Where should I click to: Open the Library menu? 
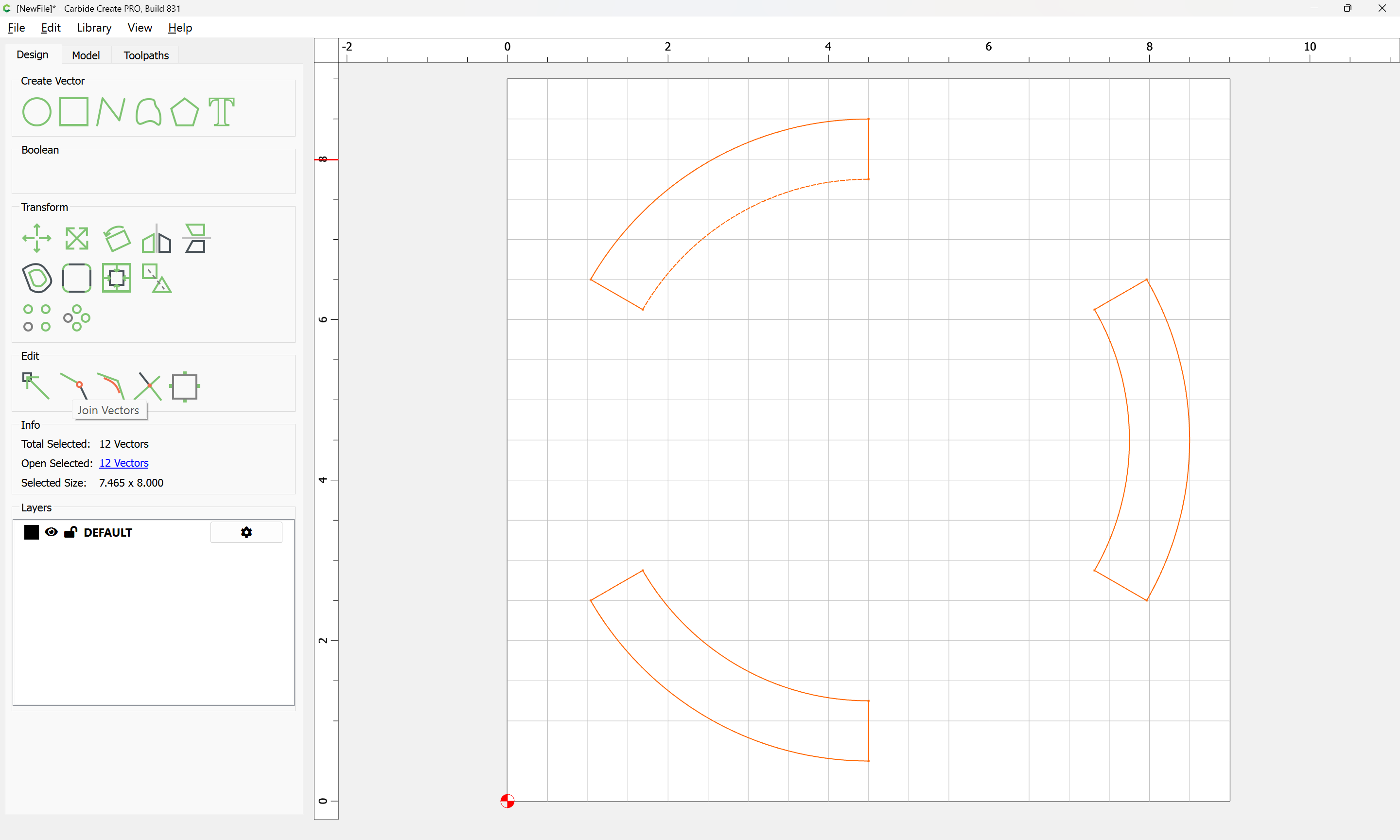point(94,28)
